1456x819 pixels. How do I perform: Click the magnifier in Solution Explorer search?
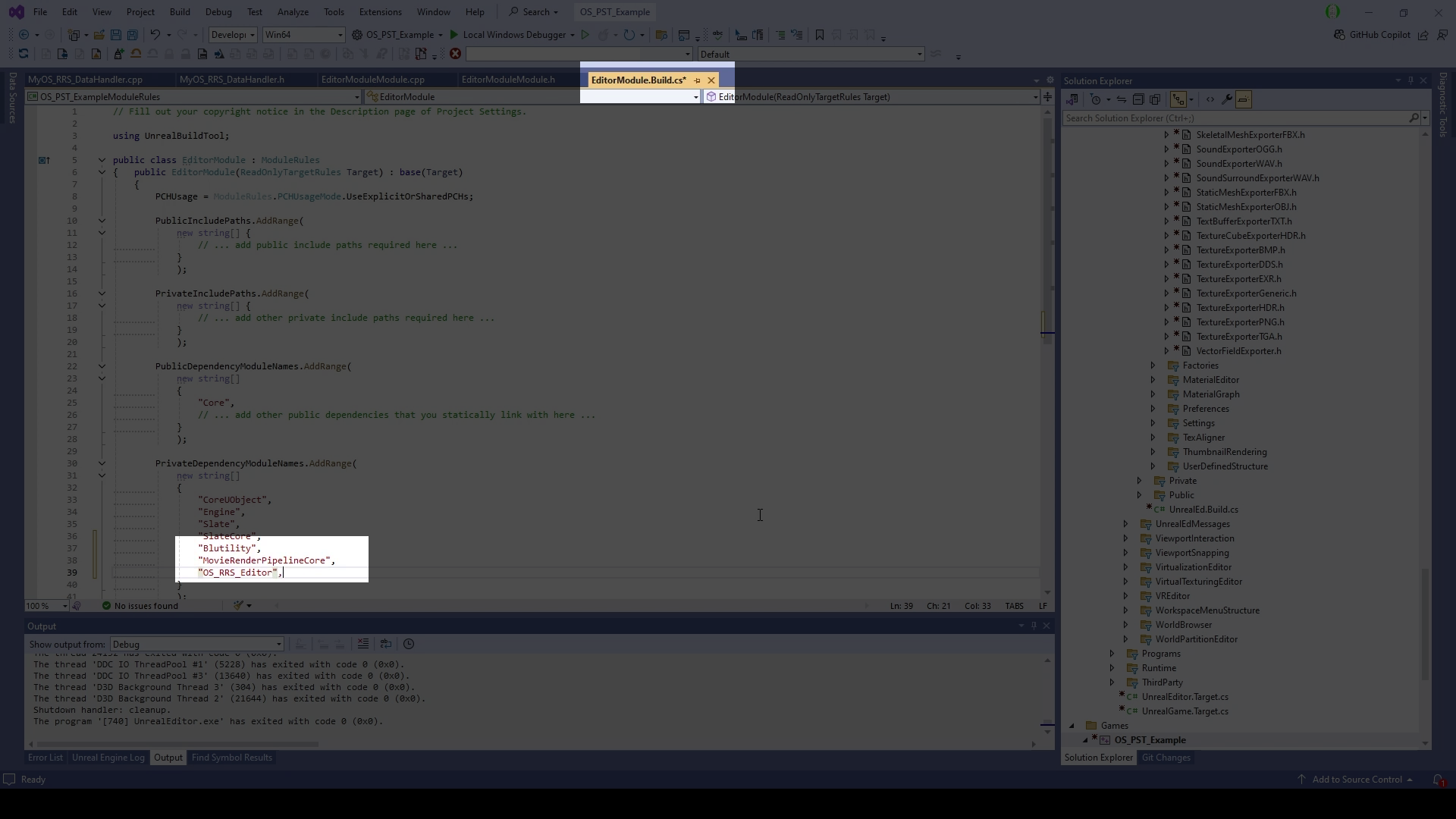1414,118
